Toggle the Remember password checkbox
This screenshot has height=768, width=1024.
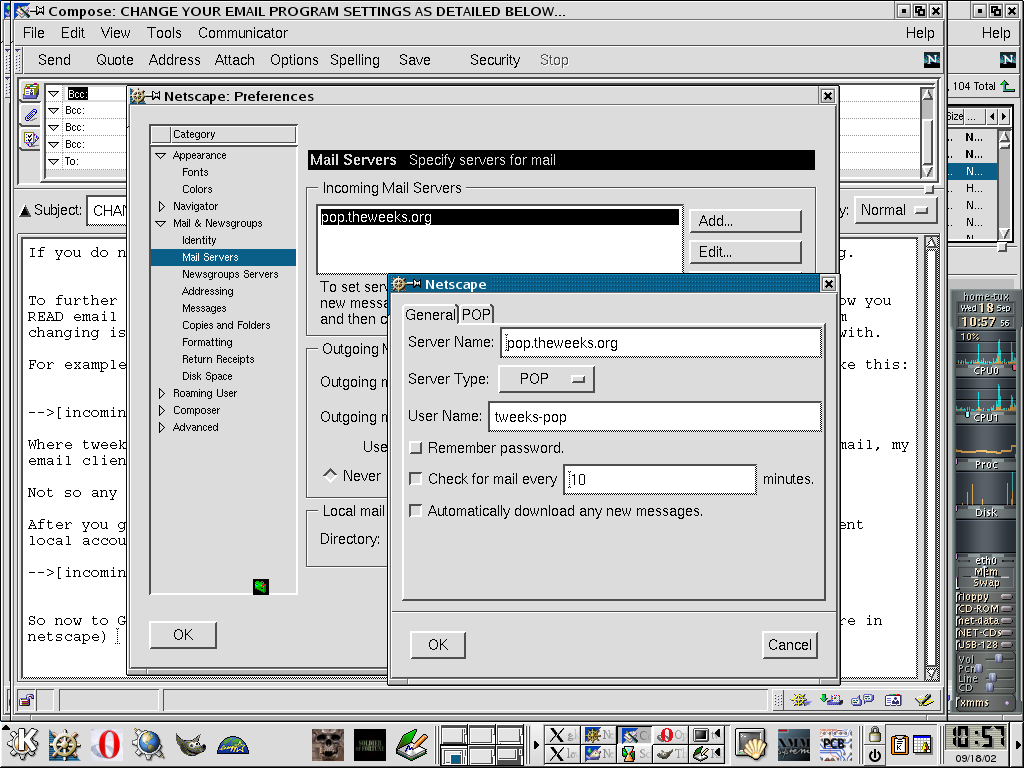pyautogui.click(x=415, y=448)
